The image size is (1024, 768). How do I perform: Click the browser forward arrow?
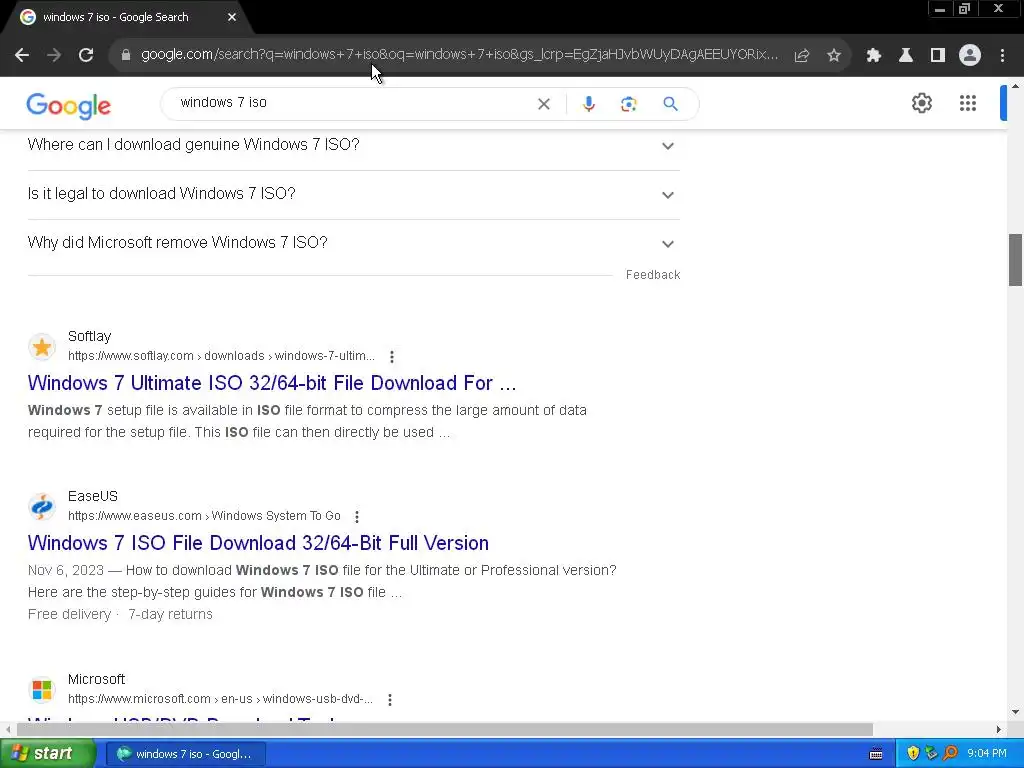(x=54, y=56)
